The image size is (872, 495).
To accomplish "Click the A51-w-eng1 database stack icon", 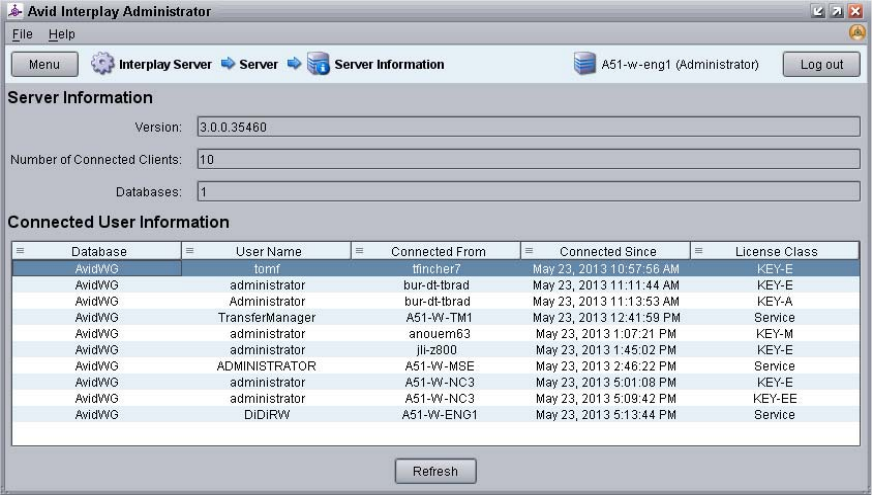I will click(584, 63).
